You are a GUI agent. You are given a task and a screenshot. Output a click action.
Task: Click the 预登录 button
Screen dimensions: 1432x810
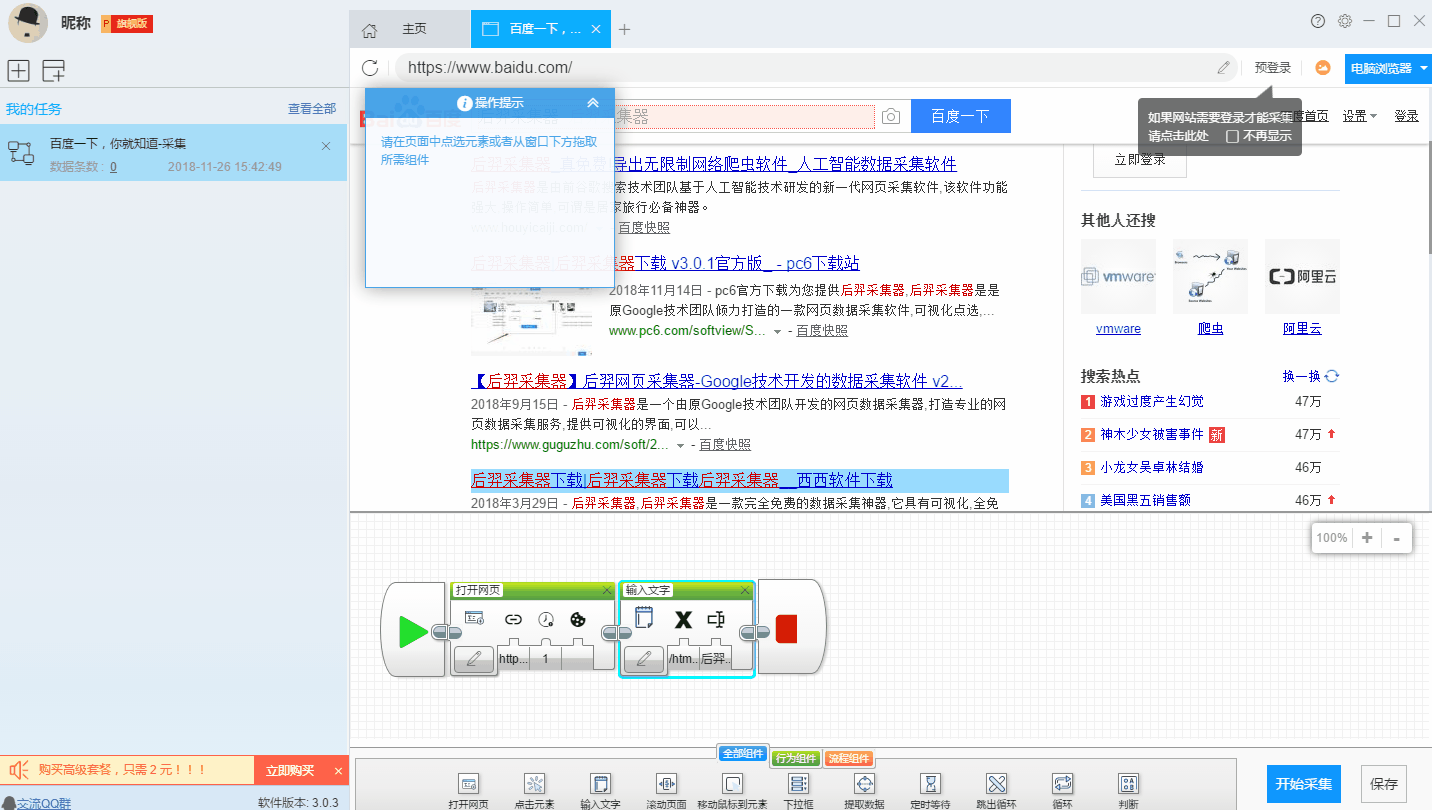1273,68
